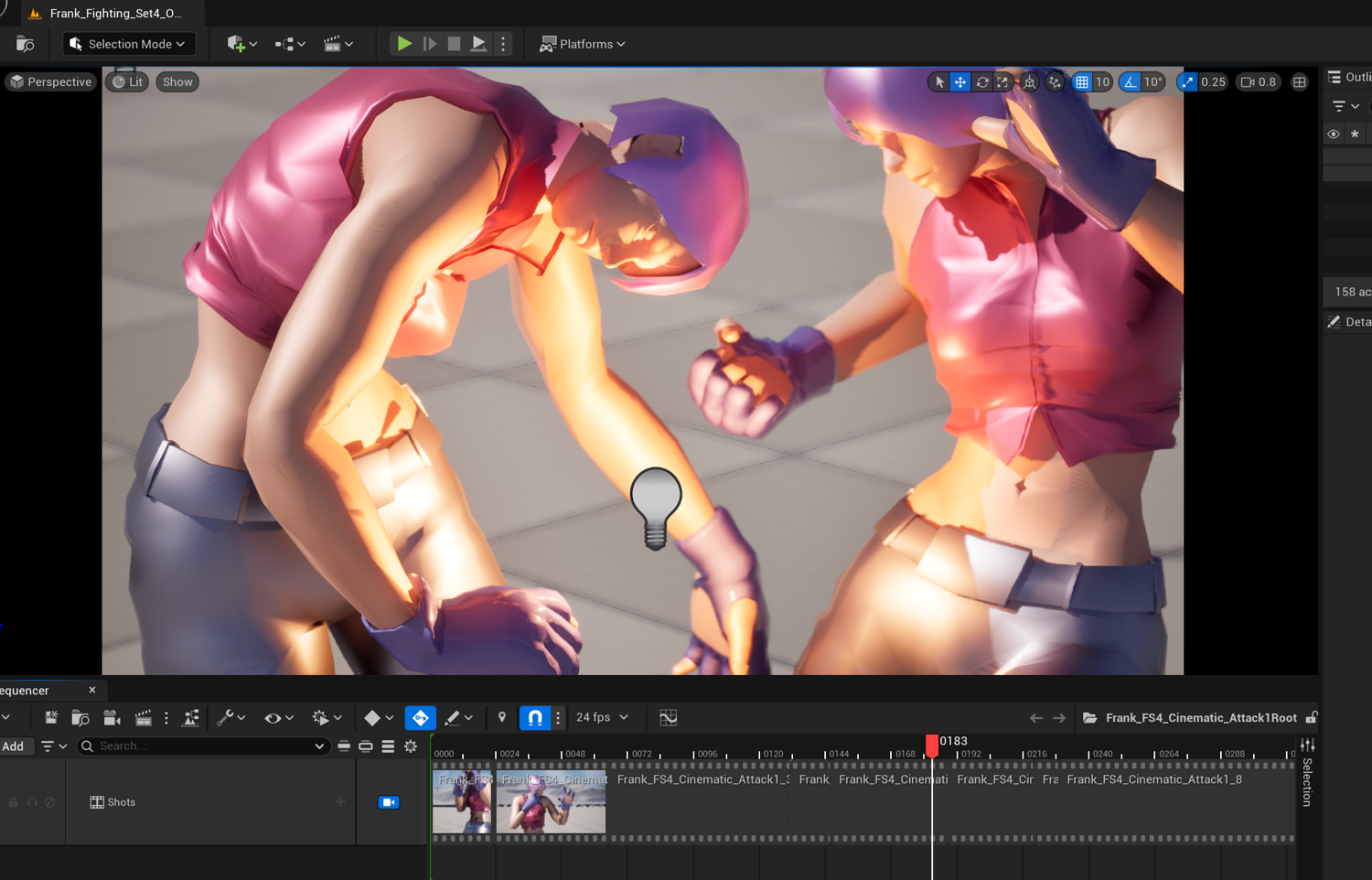Click the marker pin icon in Sequencer
The image size is (1372, 880).
pos(501,718)
